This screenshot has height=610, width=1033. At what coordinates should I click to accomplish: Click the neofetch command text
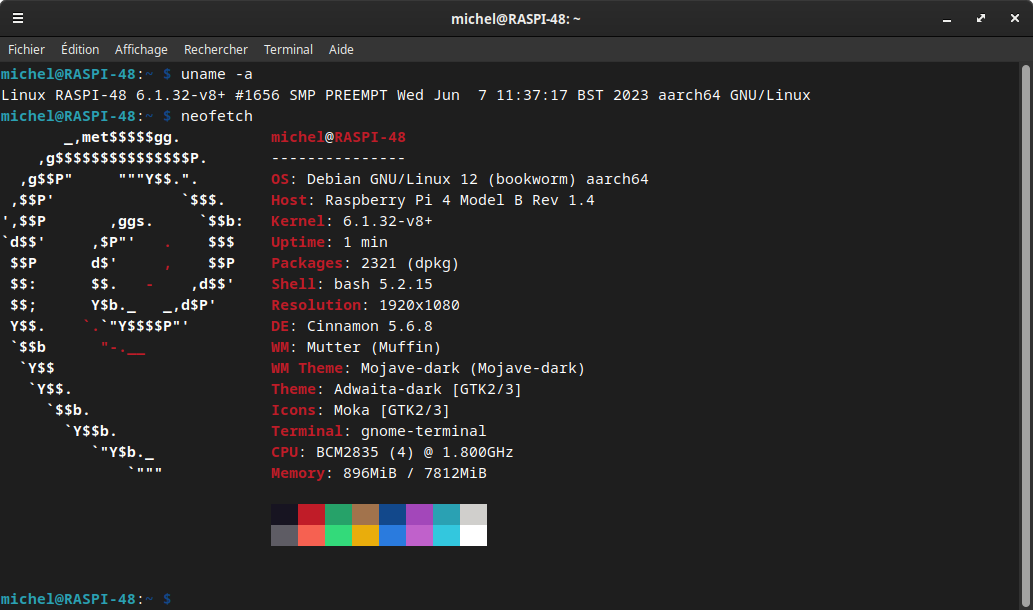click(217, 116)
